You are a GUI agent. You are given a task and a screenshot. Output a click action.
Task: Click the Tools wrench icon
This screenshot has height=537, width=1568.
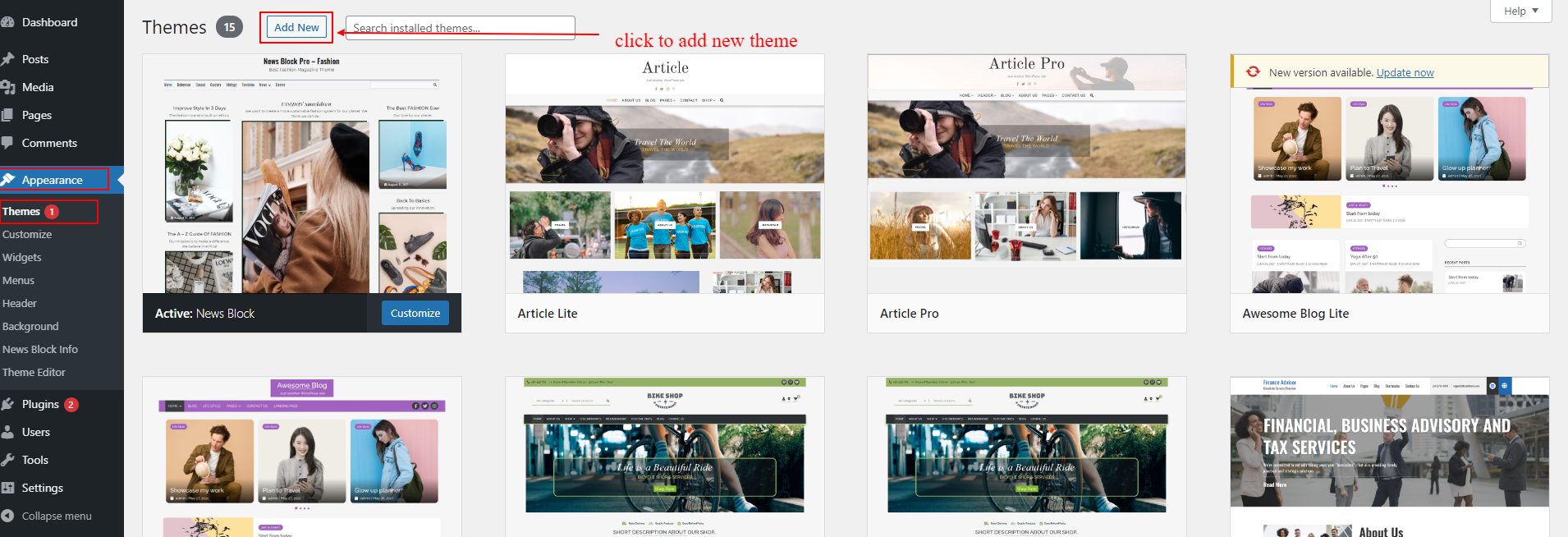(x=7, y=460)
